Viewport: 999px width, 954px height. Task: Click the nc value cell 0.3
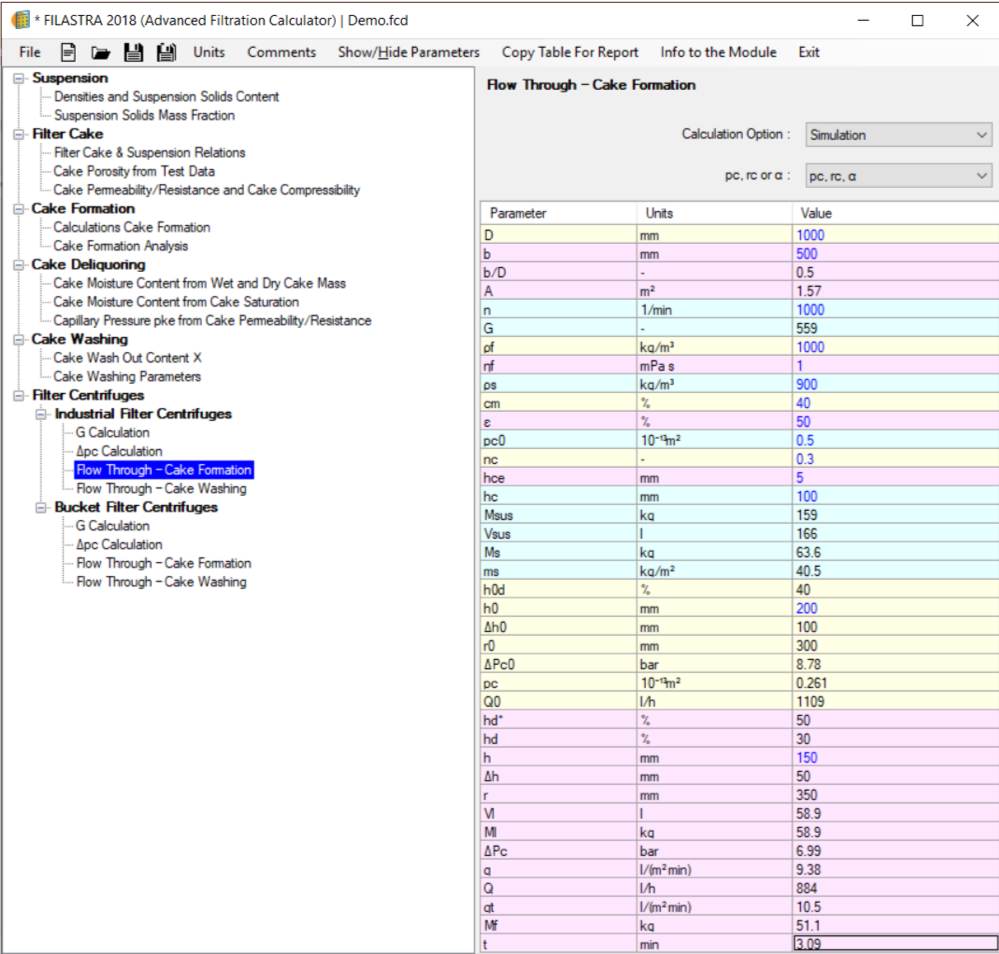point(896,459)
